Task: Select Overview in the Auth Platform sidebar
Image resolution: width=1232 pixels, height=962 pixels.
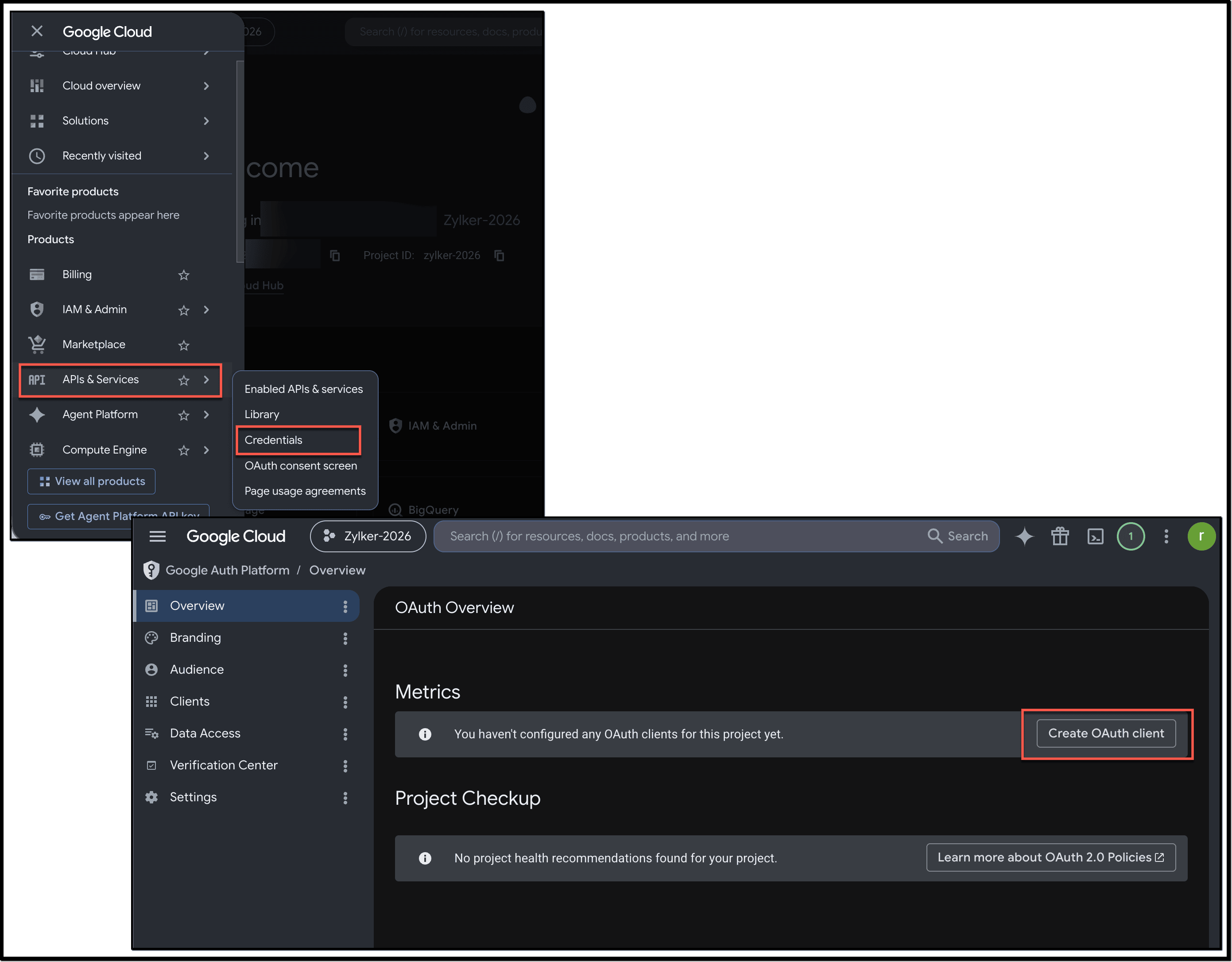Action: [x=247, y=606]
